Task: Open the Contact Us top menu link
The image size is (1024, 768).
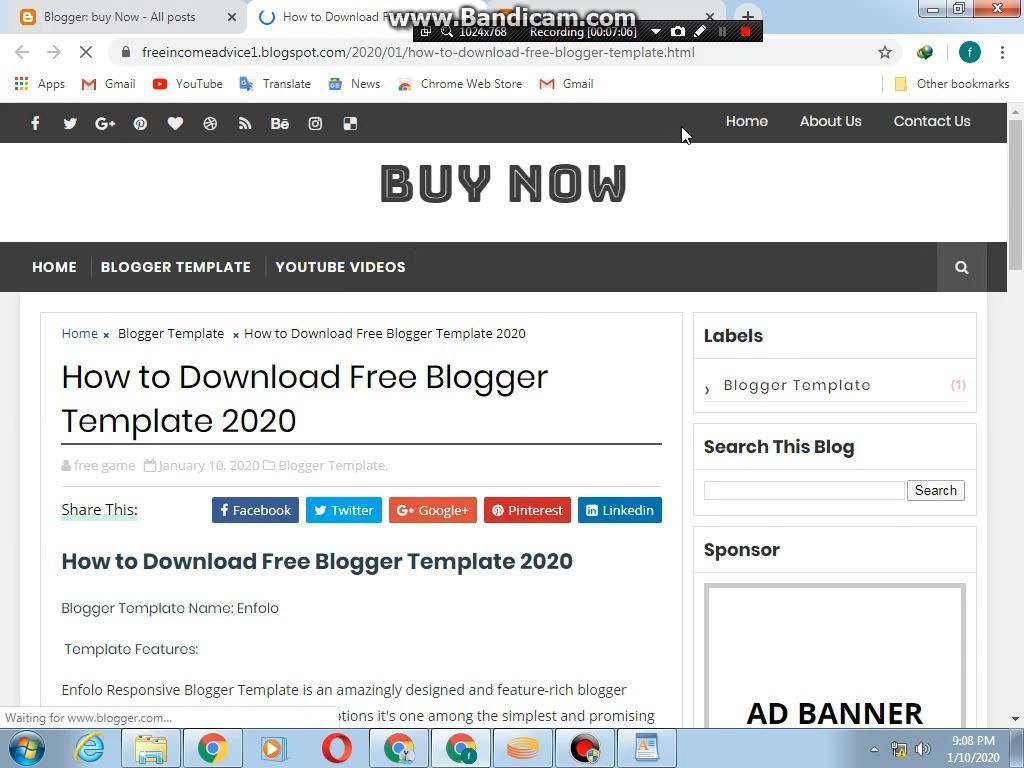Action: tap(932, 121)
